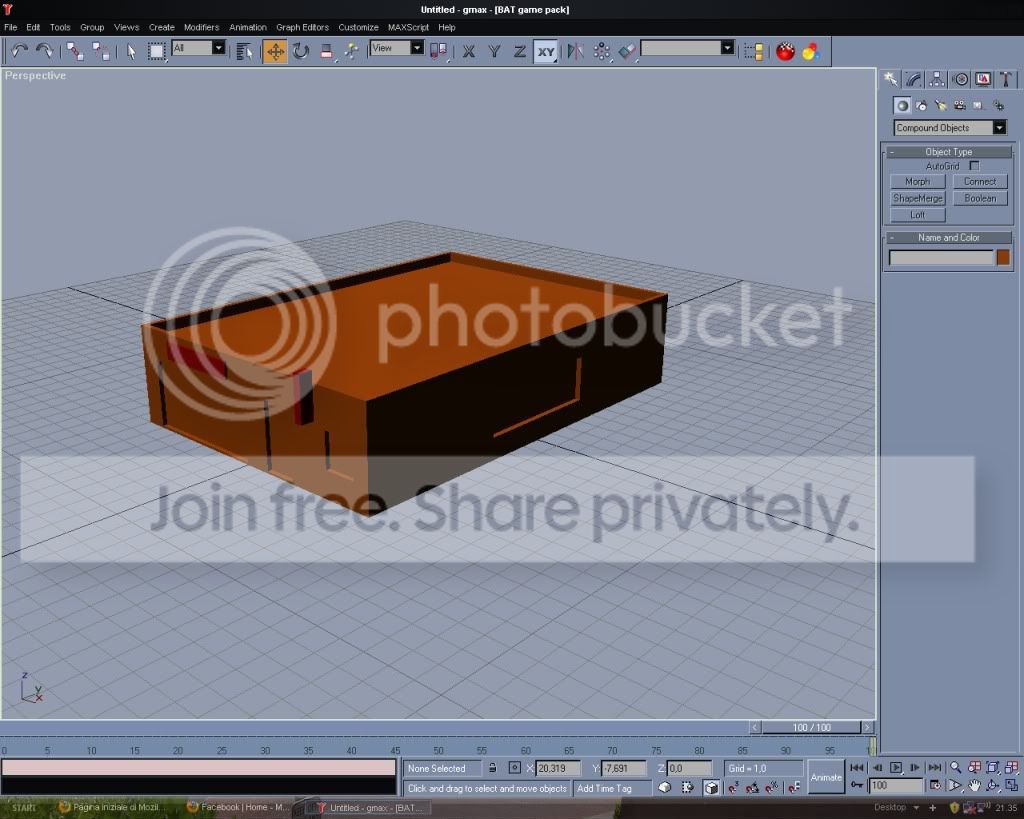Collapse the Name and Color rollout

(x=948, y=237)
